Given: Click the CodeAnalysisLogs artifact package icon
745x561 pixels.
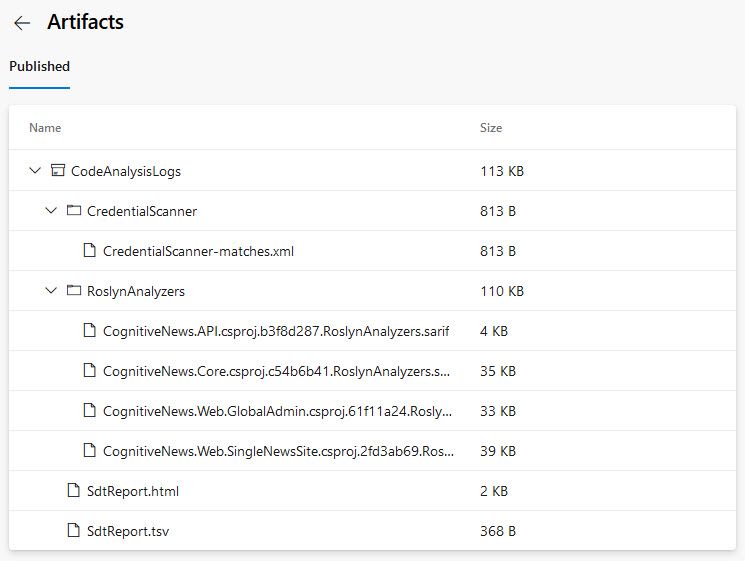Looking at the screenshot, I should tap(57, 171).
